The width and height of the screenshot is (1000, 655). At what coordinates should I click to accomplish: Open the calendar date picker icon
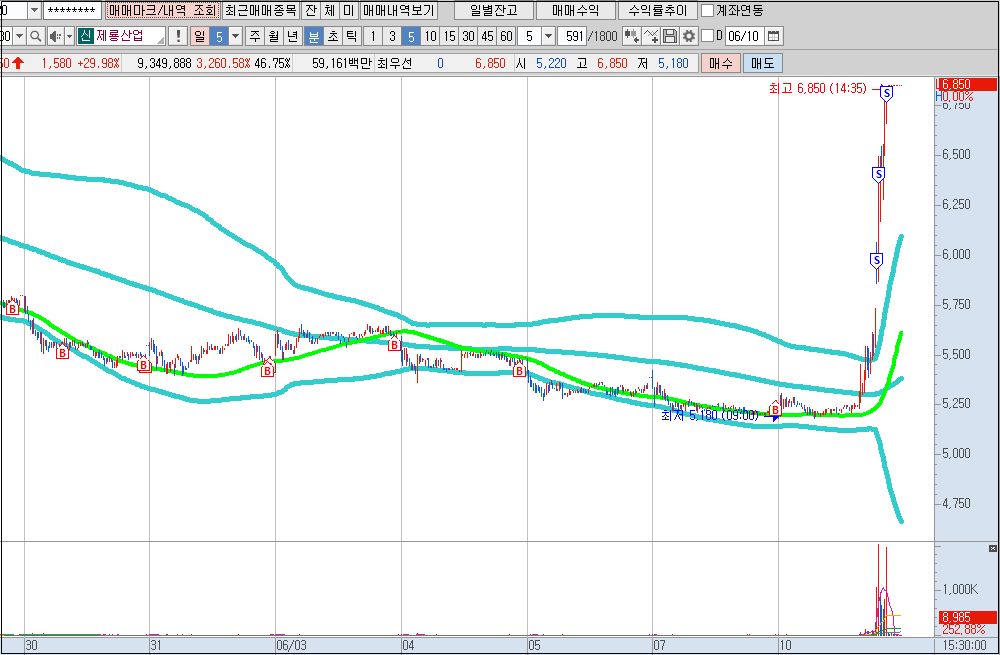coord(773,36)
